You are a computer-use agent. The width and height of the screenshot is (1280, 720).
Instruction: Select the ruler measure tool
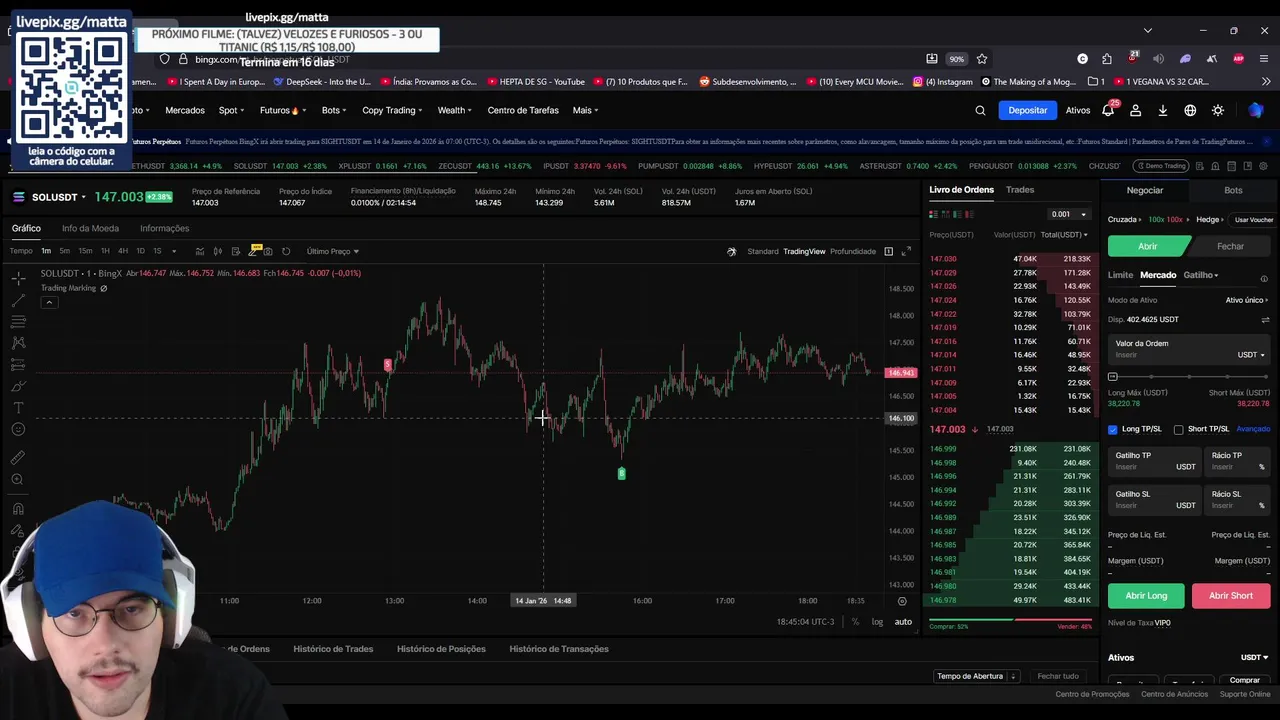pos(18,458)
